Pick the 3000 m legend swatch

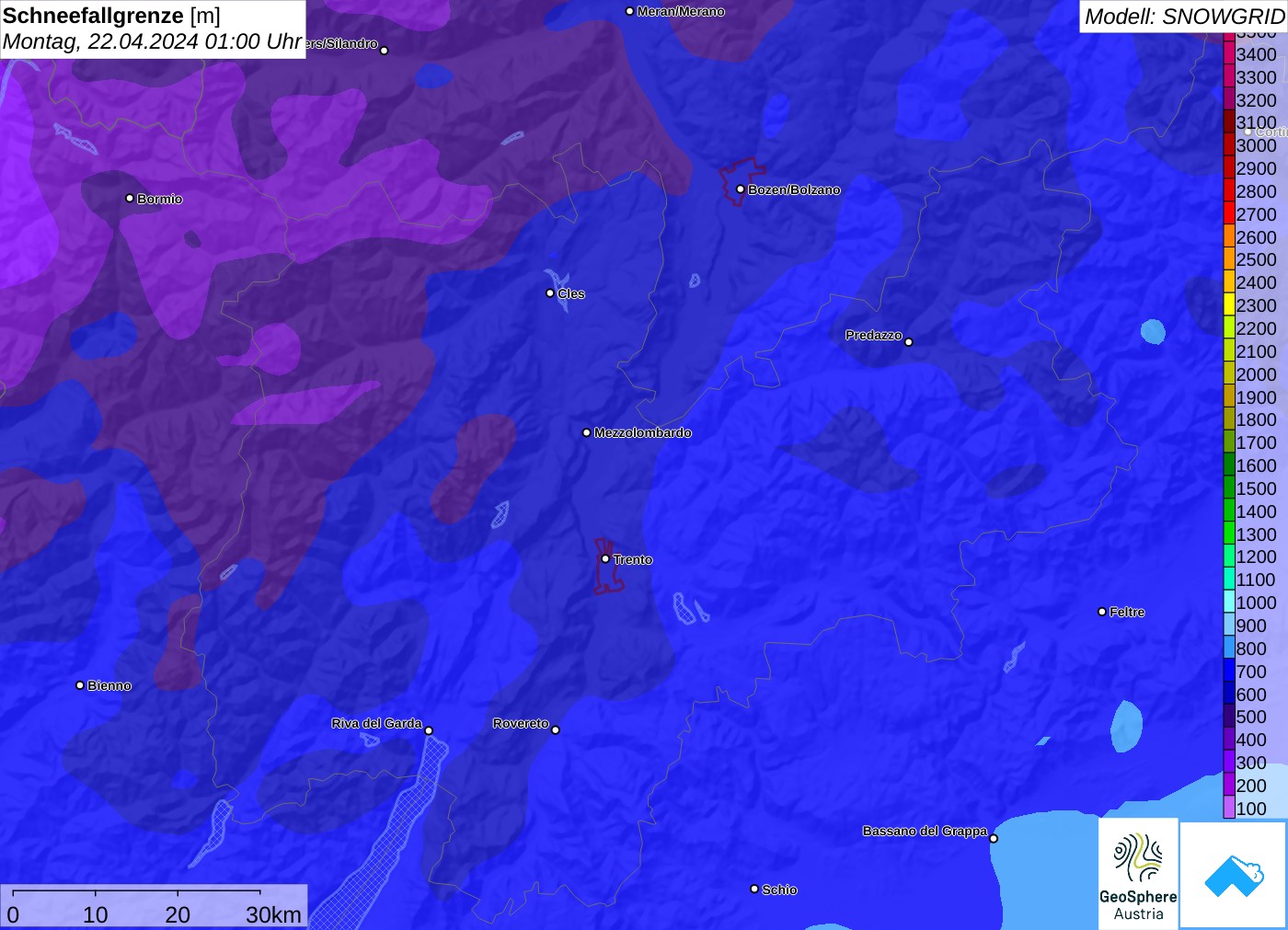[x=1229, y=145]
